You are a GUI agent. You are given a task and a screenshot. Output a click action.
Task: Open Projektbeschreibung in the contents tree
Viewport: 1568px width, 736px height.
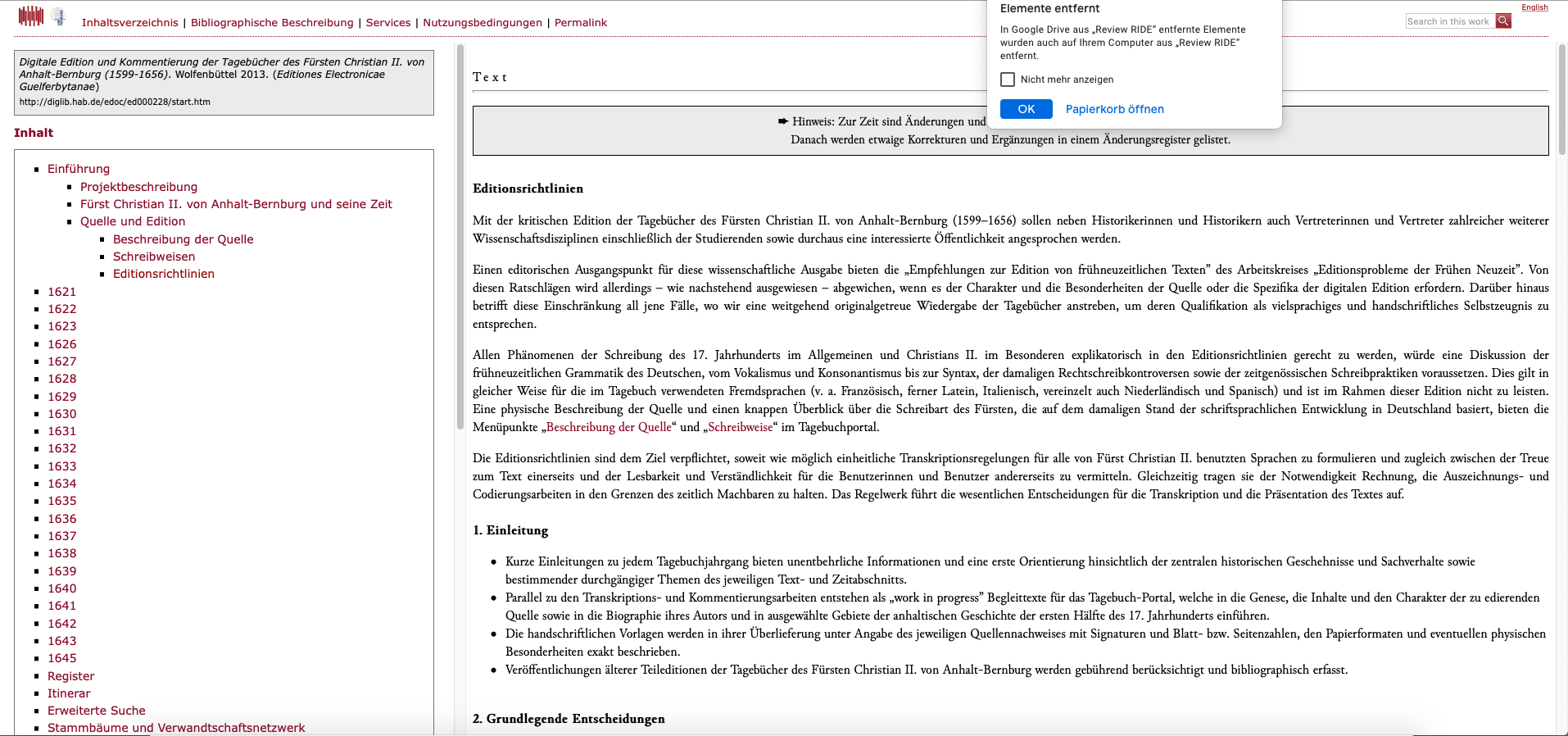pos(138,187)
